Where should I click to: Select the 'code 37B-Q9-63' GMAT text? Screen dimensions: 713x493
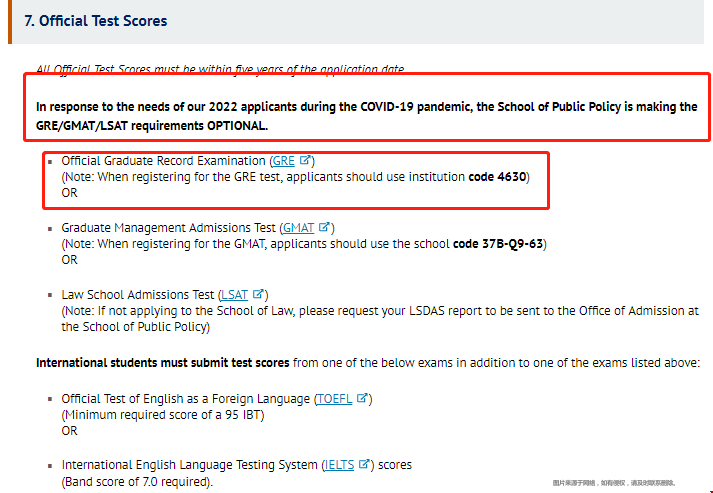click(498, 244)
